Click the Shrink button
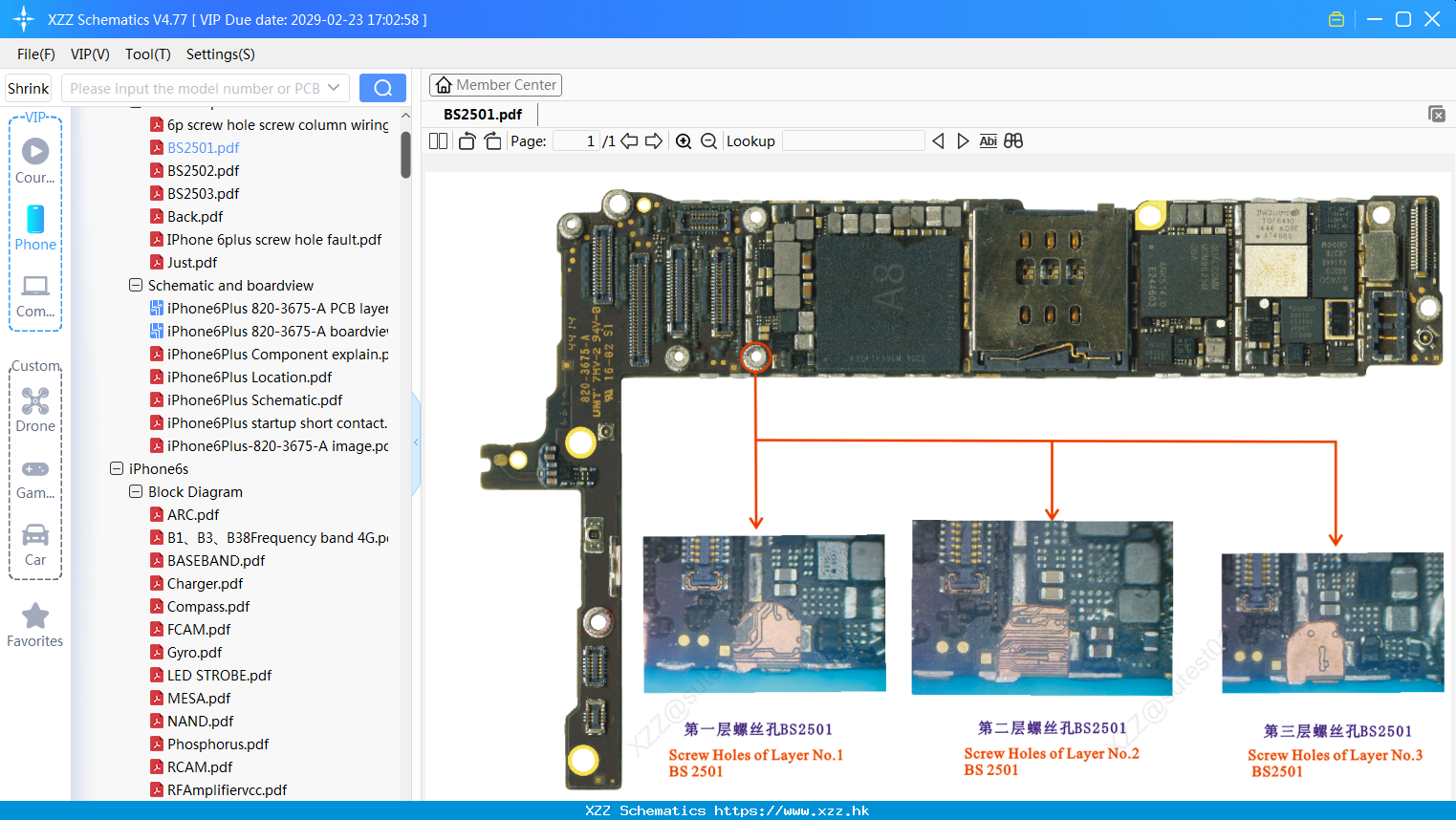This screenshot has width=1456, height=820. pos(29,88)
